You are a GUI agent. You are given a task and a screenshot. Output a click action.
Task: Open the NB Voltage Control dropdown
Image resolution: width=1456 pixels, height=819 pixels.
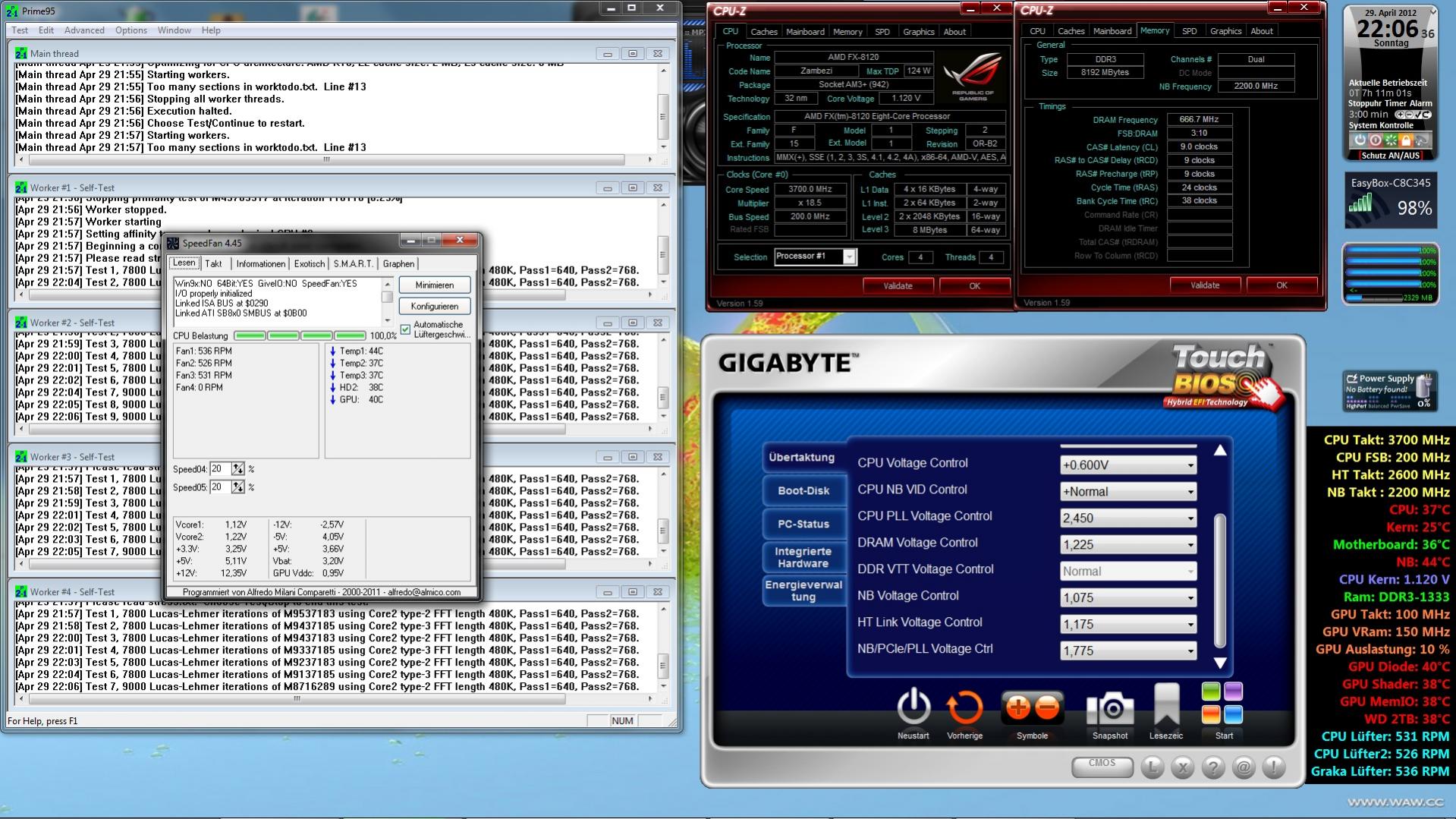coord(1128,597)
